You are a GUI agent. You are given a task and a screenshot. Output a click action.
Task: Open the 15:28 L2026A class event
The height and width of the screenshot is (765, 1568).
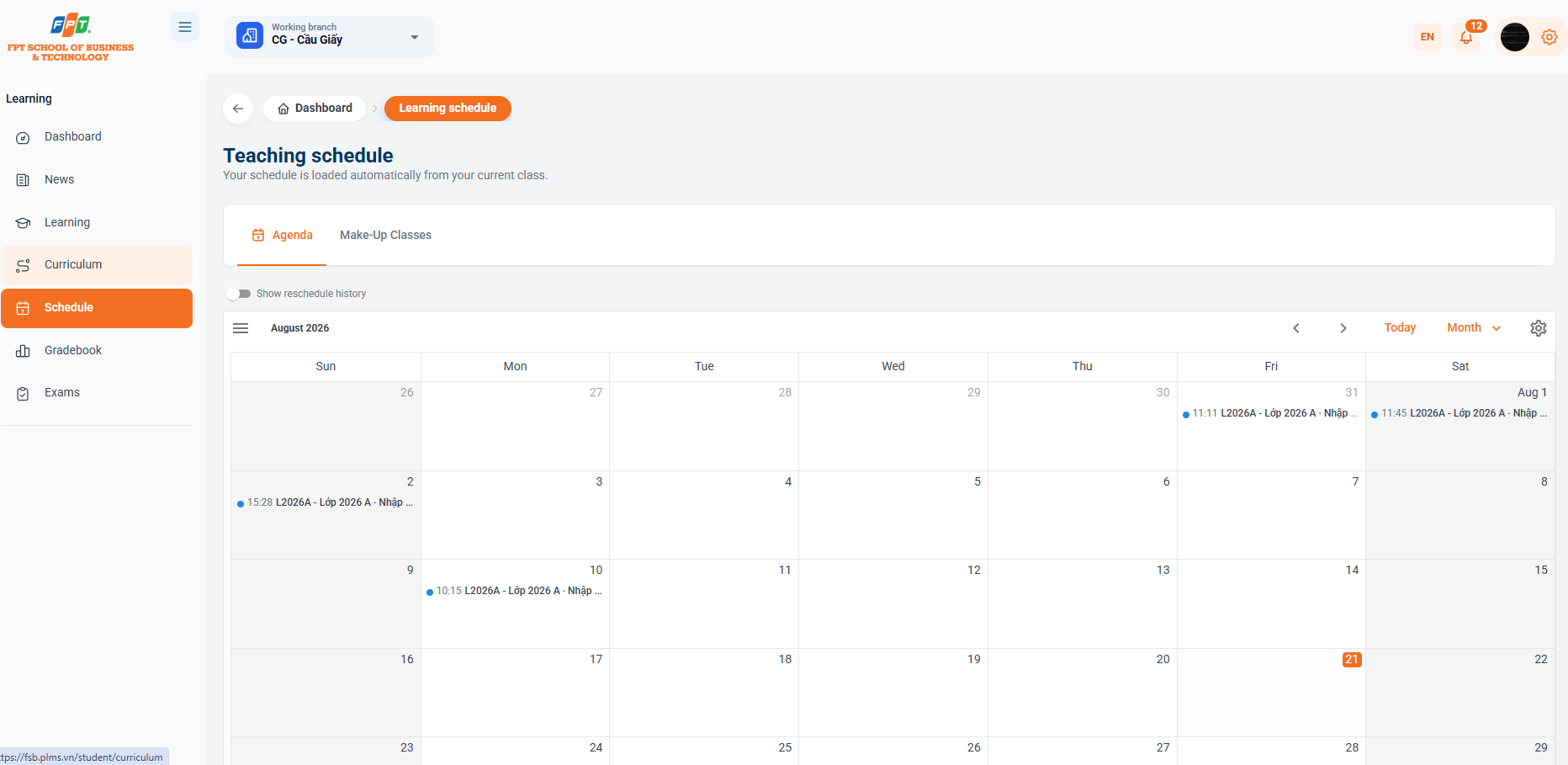[326, 502]
